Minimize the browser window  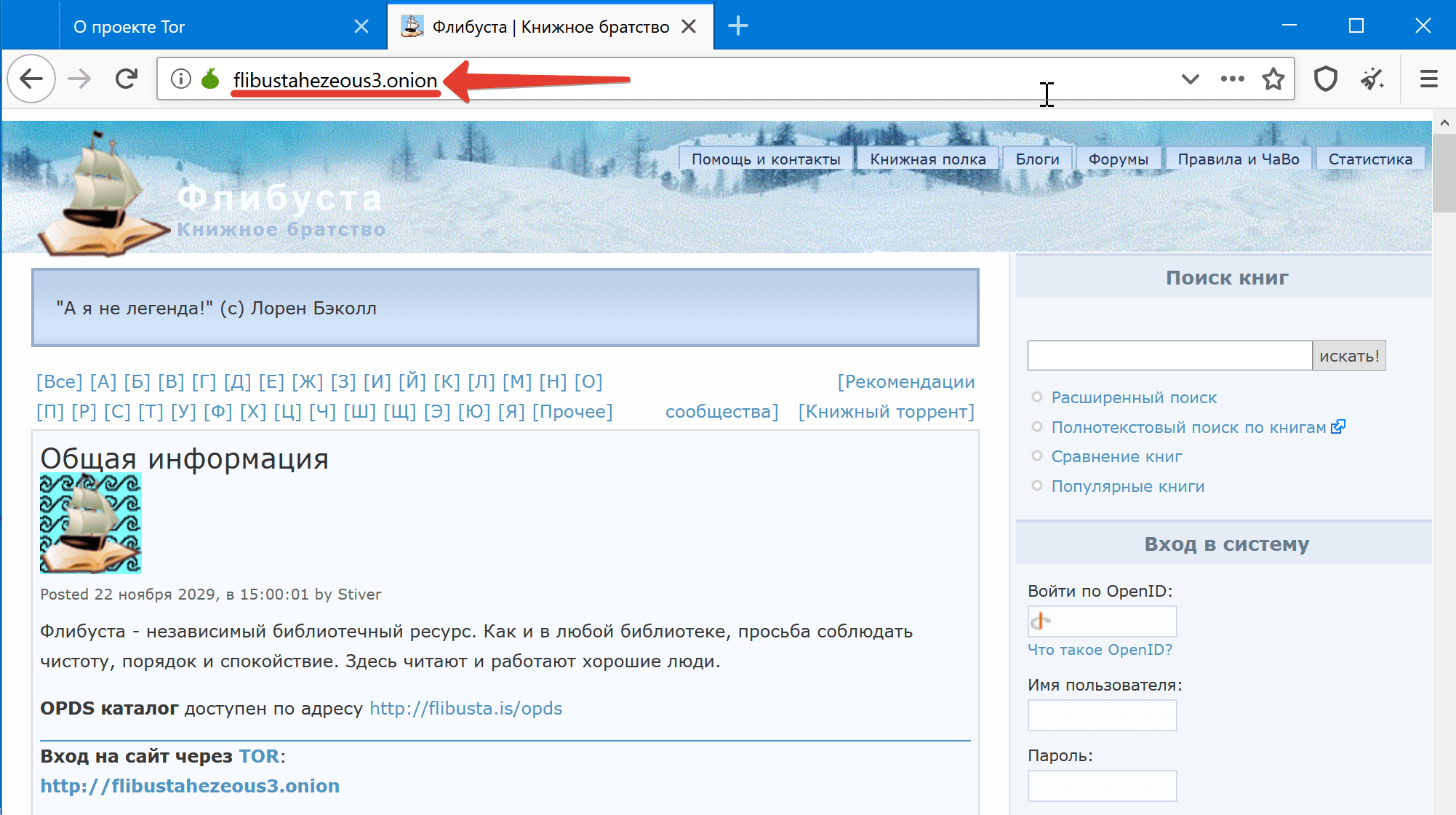click(x=1289, y=26)
